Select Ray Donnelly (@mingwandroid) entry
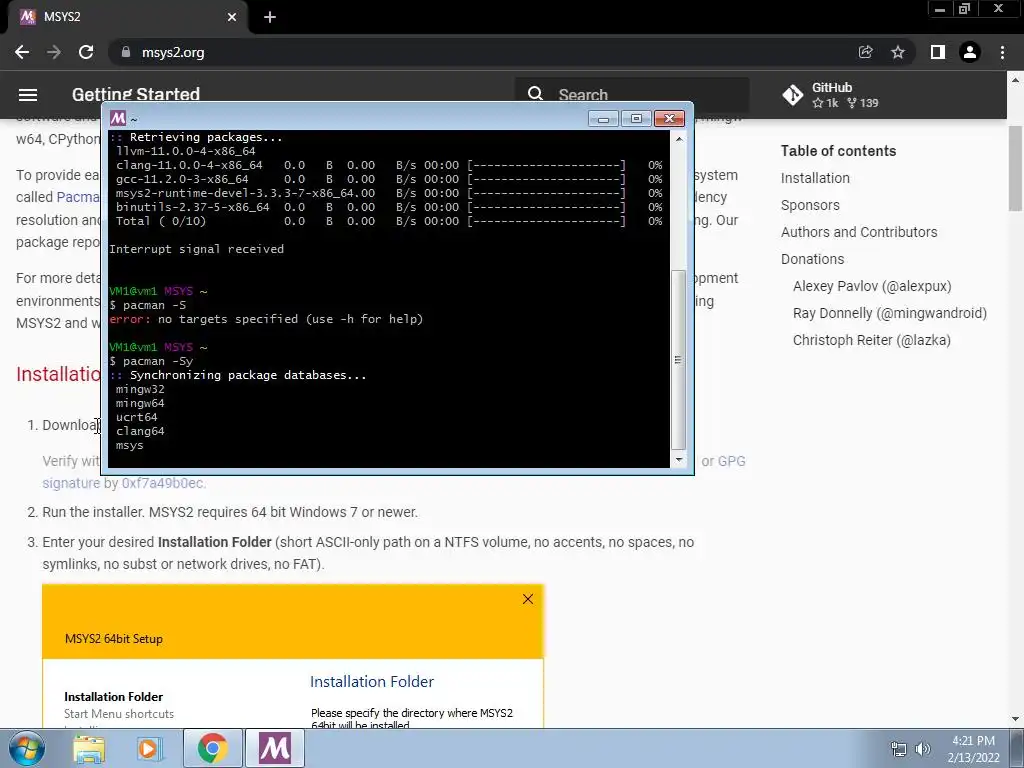This screenshot has width=1024, height=768. (889, 313)
